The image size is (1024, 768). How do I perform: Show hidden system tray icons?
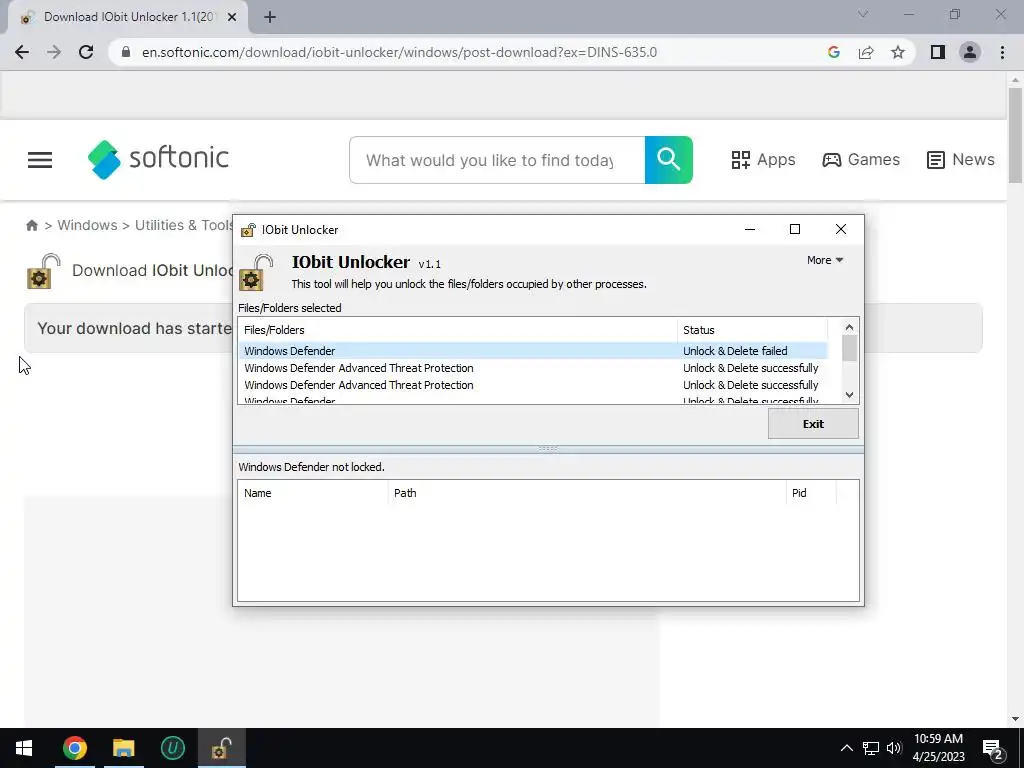point(846,748)
